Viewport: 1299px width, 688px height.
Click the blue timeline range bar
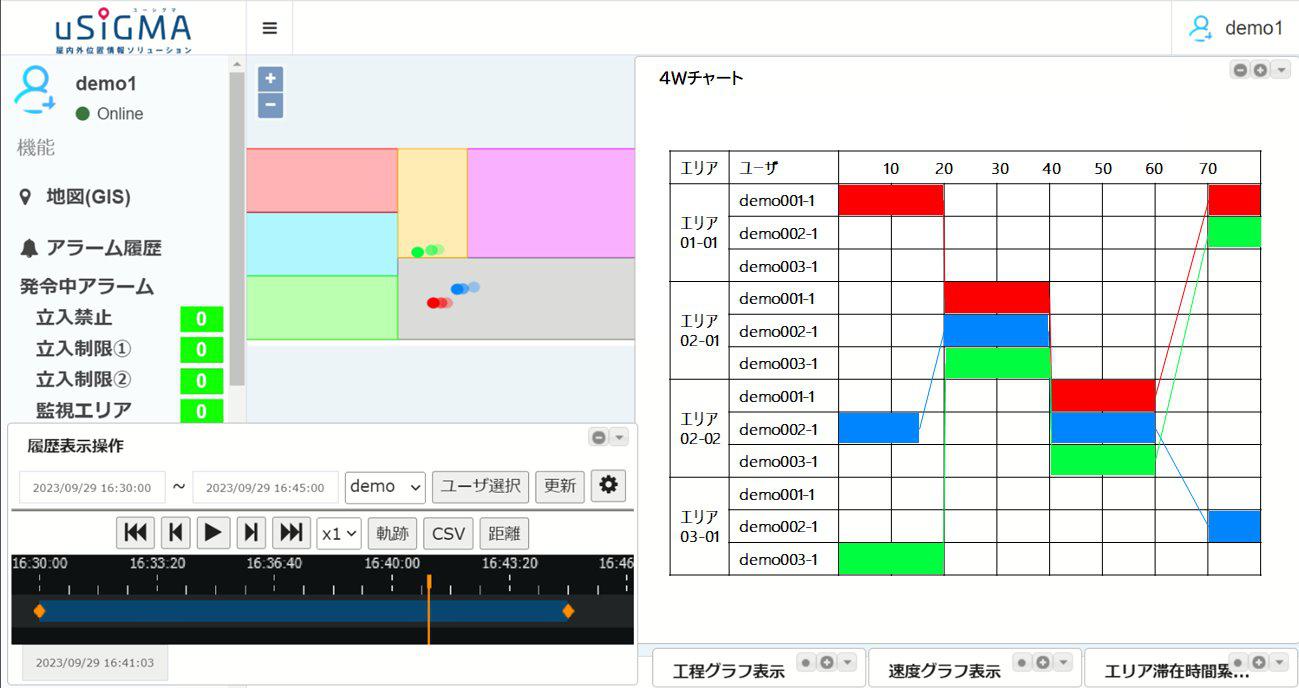[303, 611]
